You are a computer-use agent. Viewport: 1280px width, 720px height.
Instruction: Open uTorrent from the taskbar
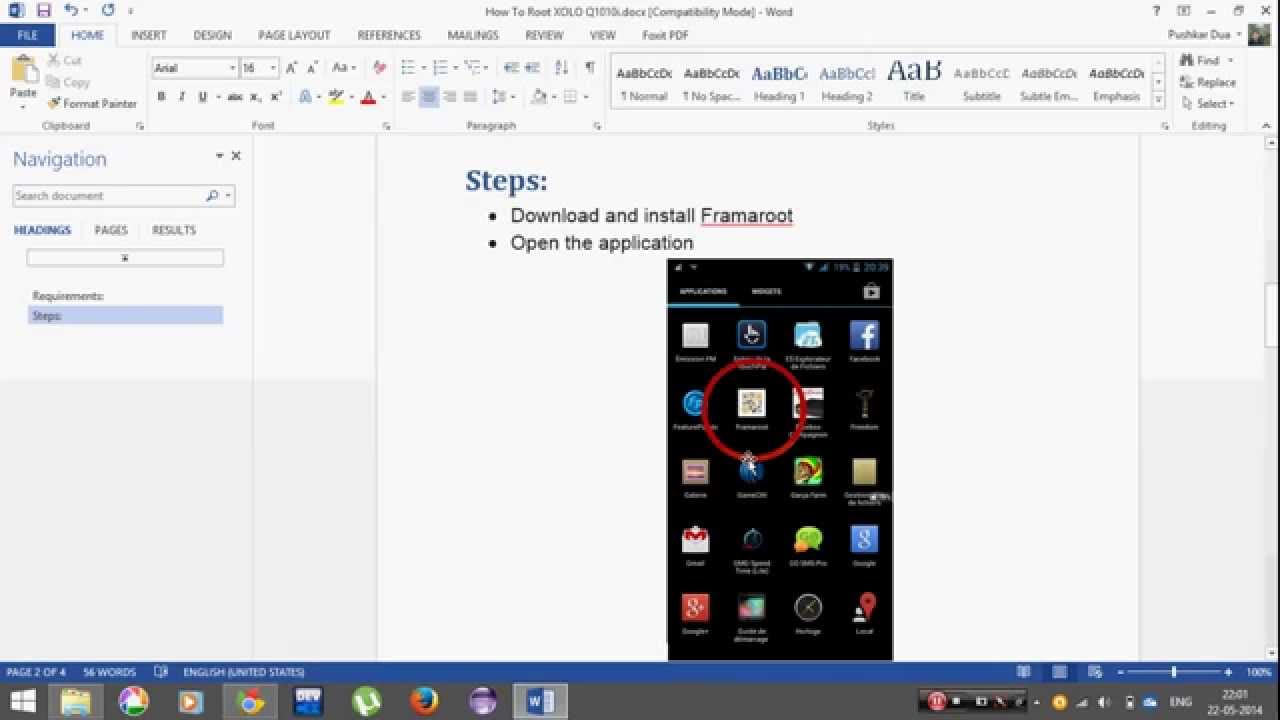pyautogui.click(x=366, y=701)
